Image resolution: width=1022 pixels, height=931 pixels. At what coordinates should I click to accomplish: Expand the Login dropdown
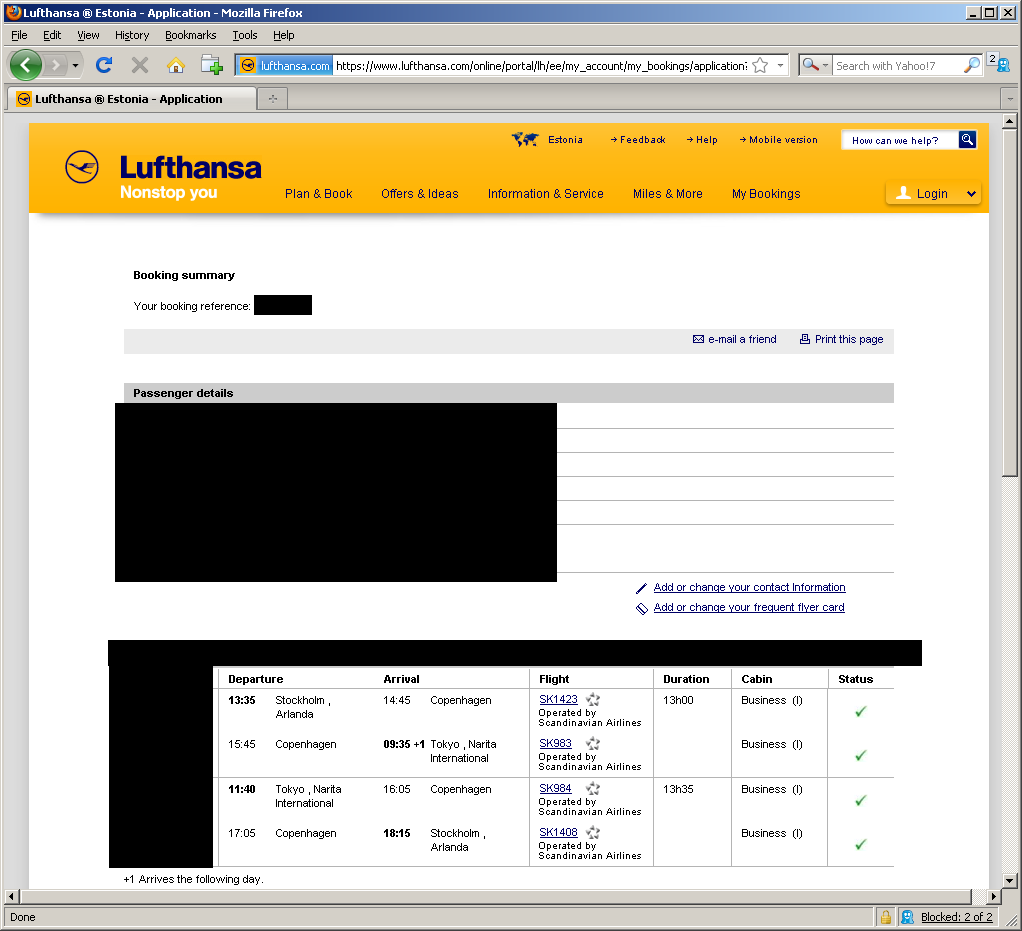click(970, 194)
